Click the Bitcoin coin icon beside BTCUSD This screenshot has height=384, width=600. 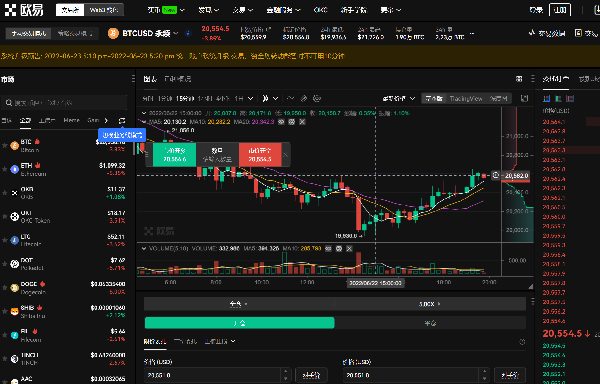point(113,33)
